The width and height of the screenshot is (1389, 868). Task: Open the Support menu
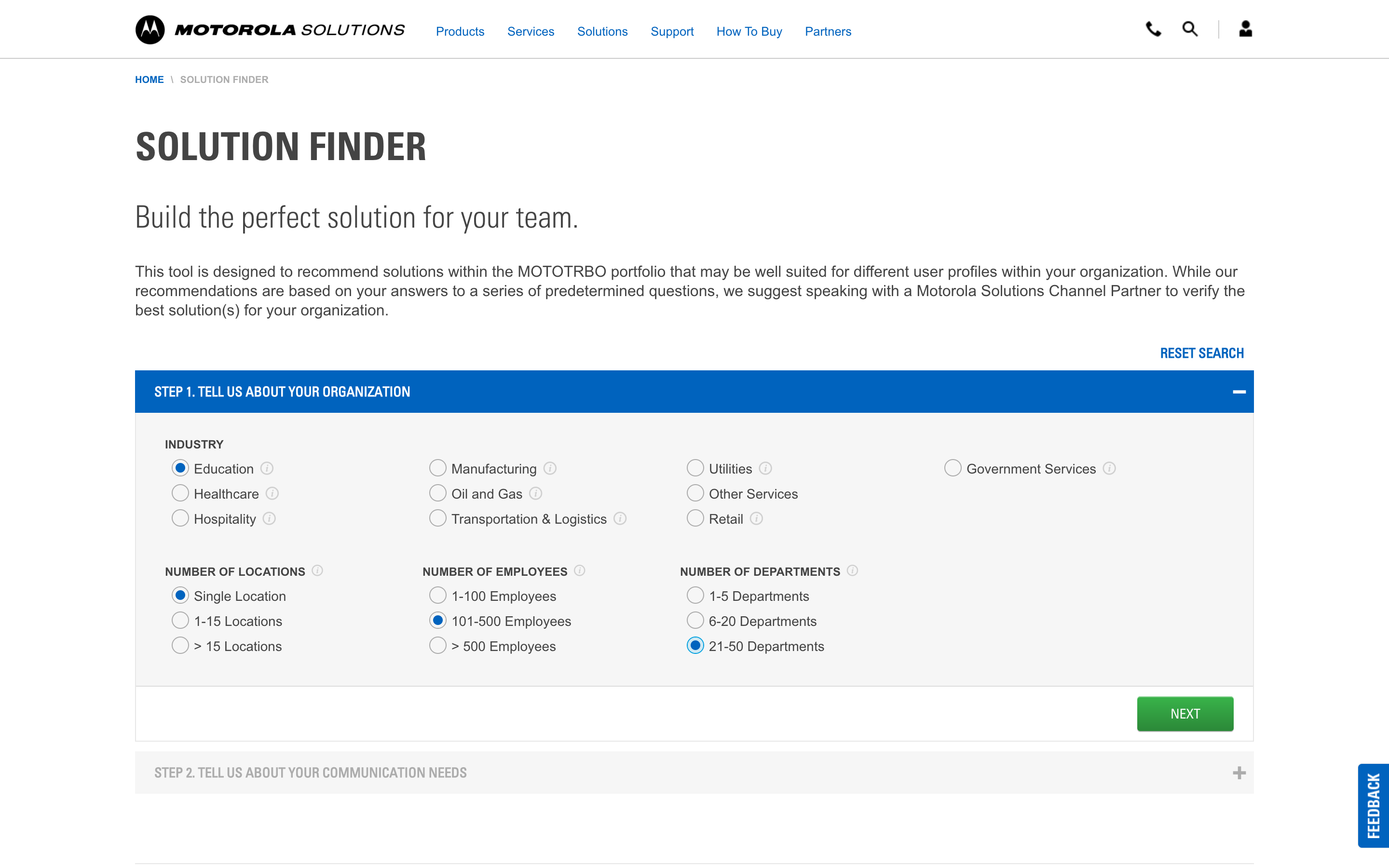point(672,31)
